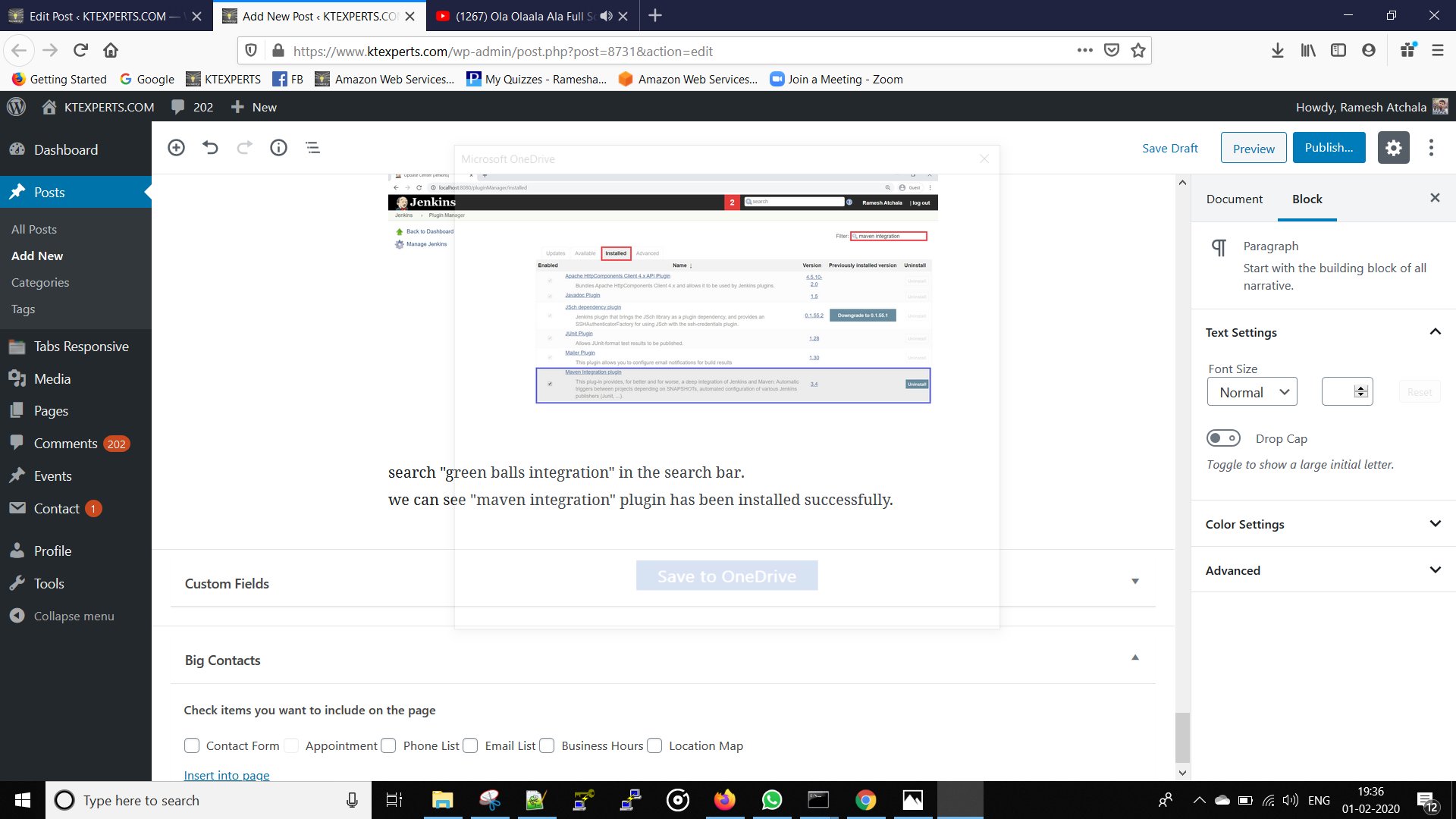Go to browser Home page icon
This screenshot has width=1456, height=819.
111,51
